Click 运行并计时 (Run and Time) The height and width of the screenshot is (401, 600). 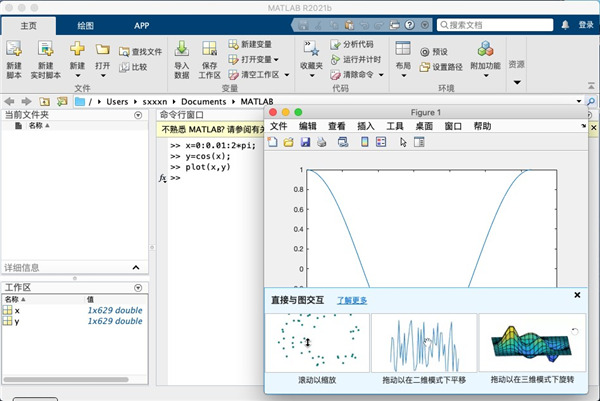pyautogui.click(x=355, y=59)
